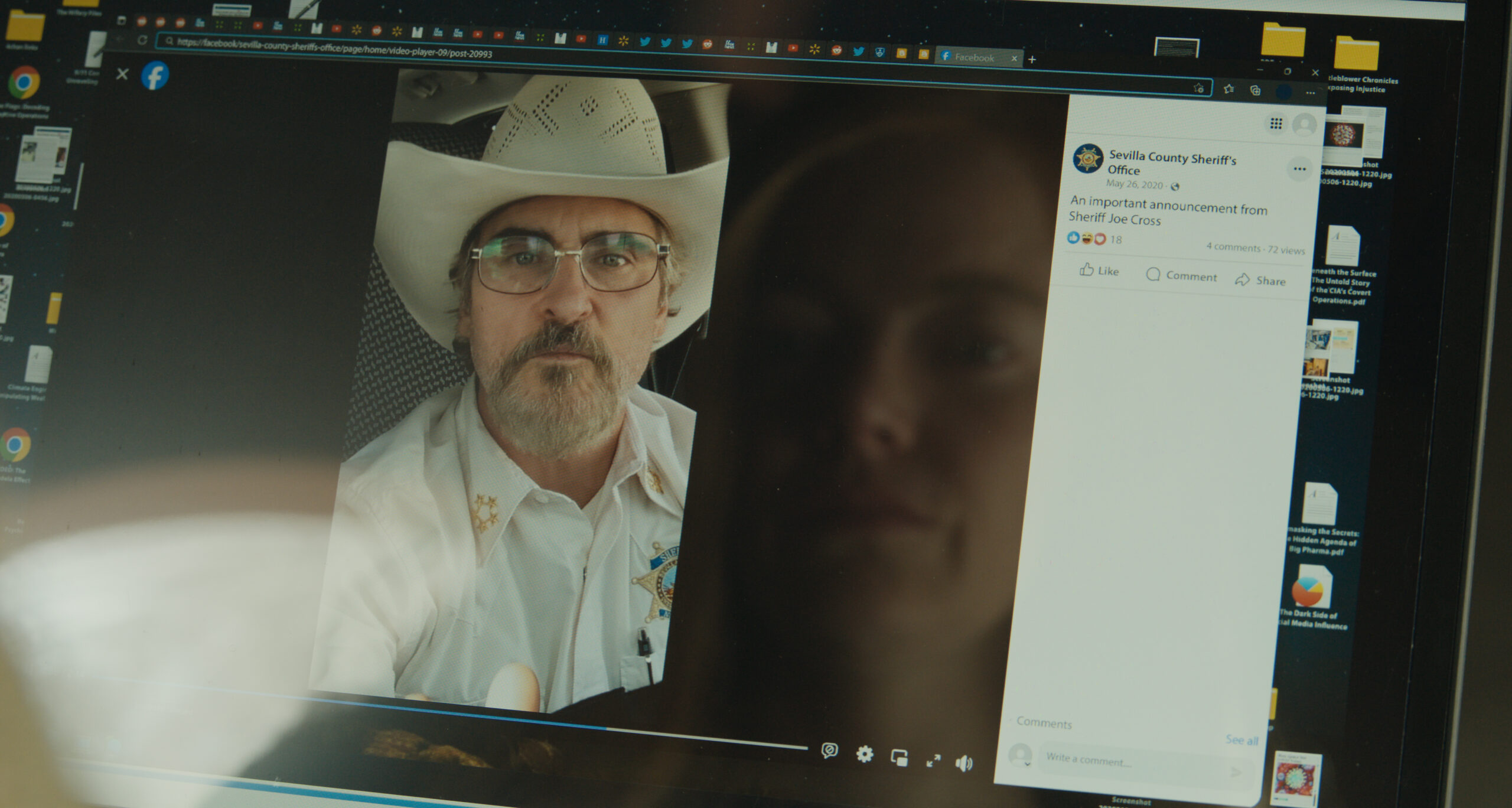Open the browser three-dot settings menu
The height and width of the screenshot is (808, 1512).
1311,93
